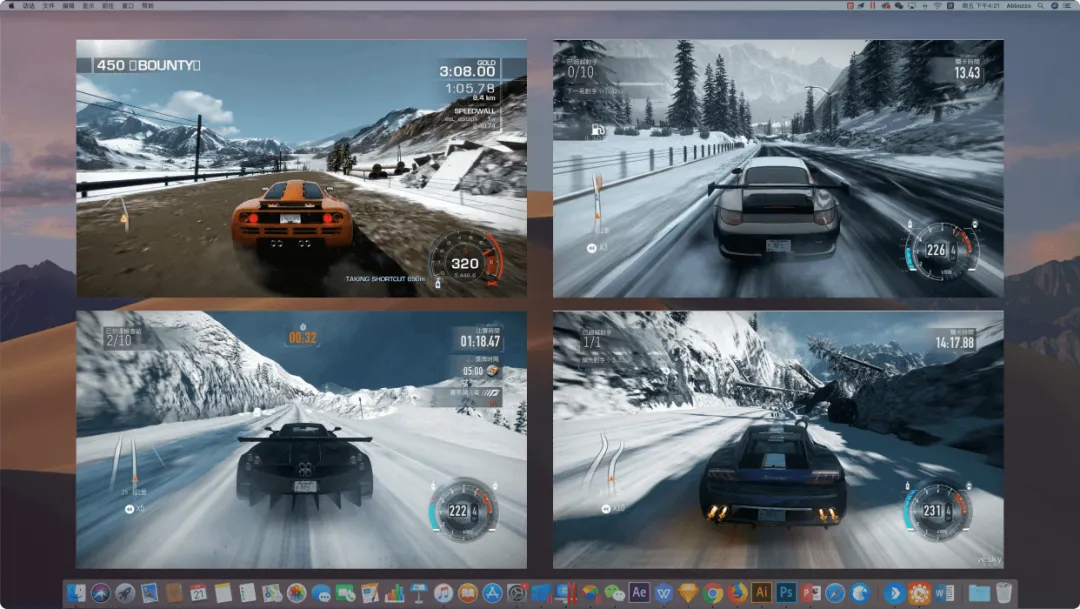This screenshot has width=1080, height=609.
Task: Open the blue folder in dock
Action: pyautogui.click(x=979, y=592)
